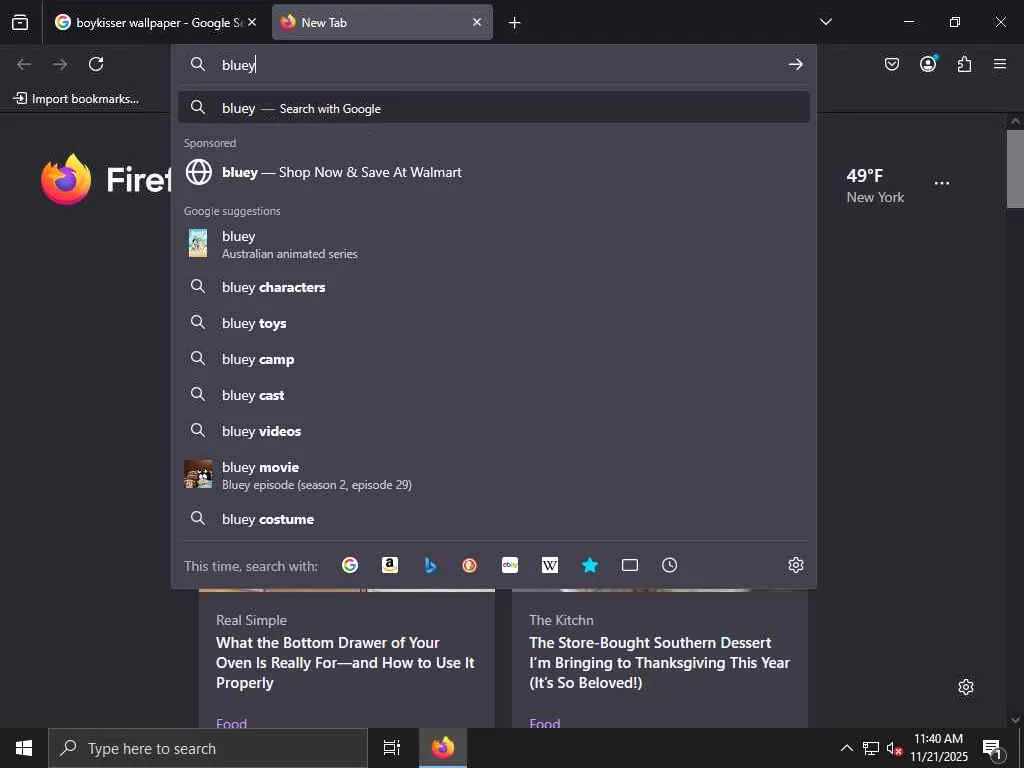Click the muted volume tray icon

point(894,748)
